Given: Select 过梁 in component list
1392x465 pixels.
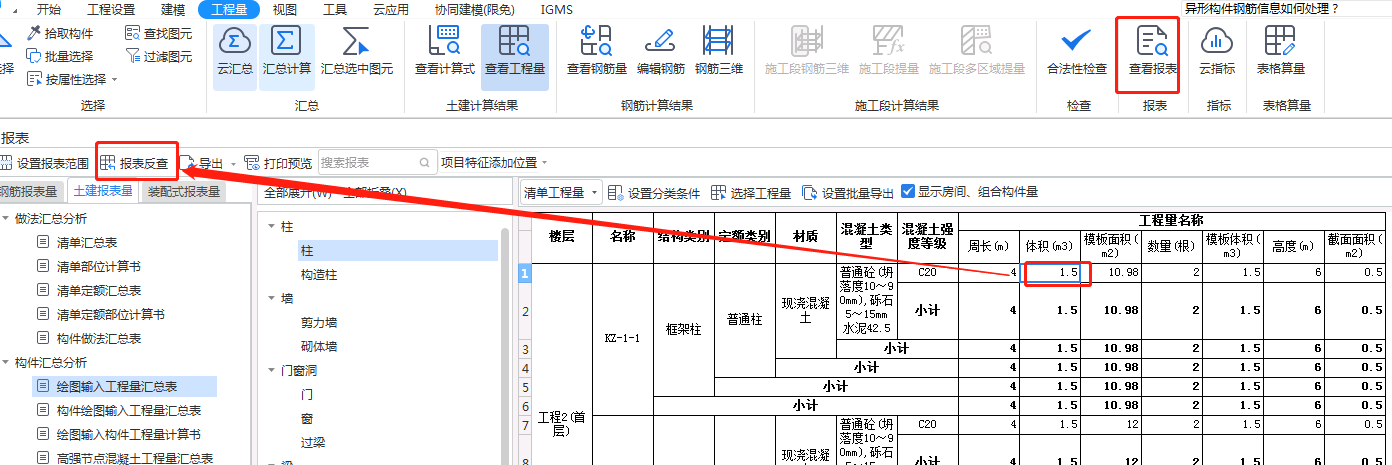Looking at the screenshot, I should pos(314,442).
